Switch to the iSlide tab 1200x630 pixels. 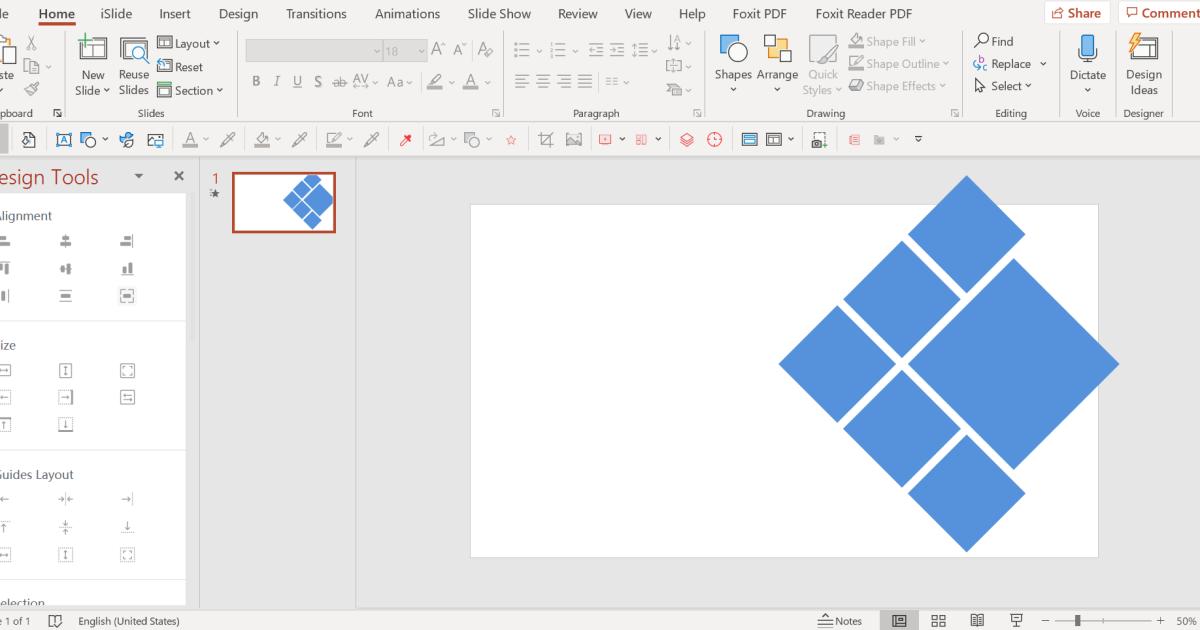coord(116,14)
